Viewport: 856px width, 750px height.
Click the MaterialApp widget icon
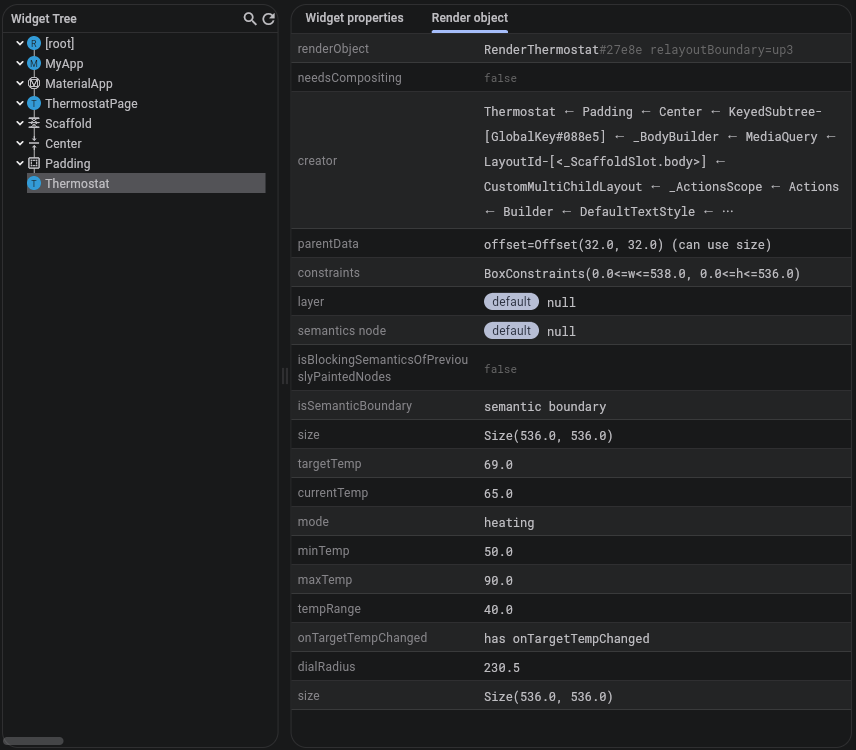(x=34, y=84)
